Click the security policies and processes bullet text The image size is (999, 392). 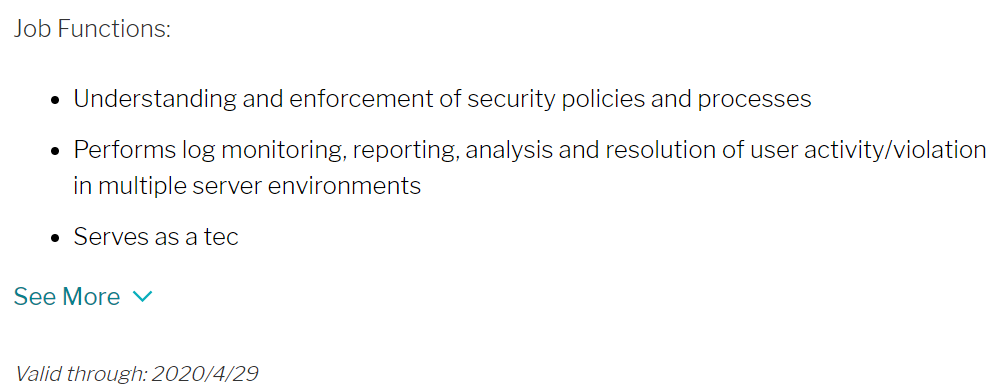[442, 99]
